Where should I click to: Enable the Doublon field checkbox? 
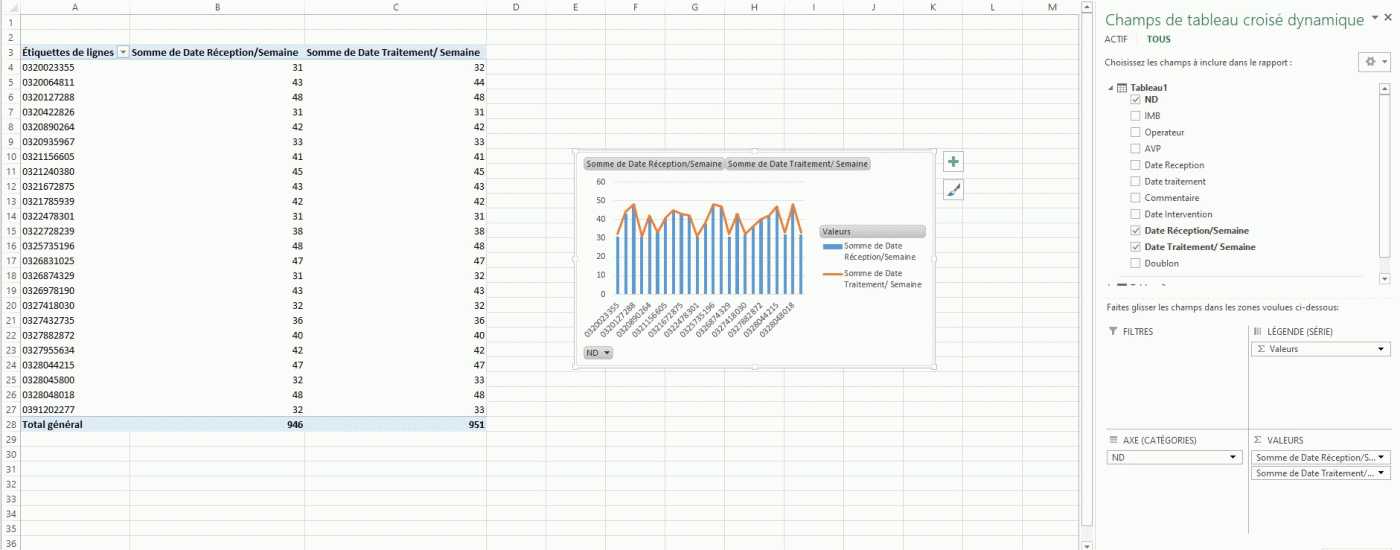1135,263
